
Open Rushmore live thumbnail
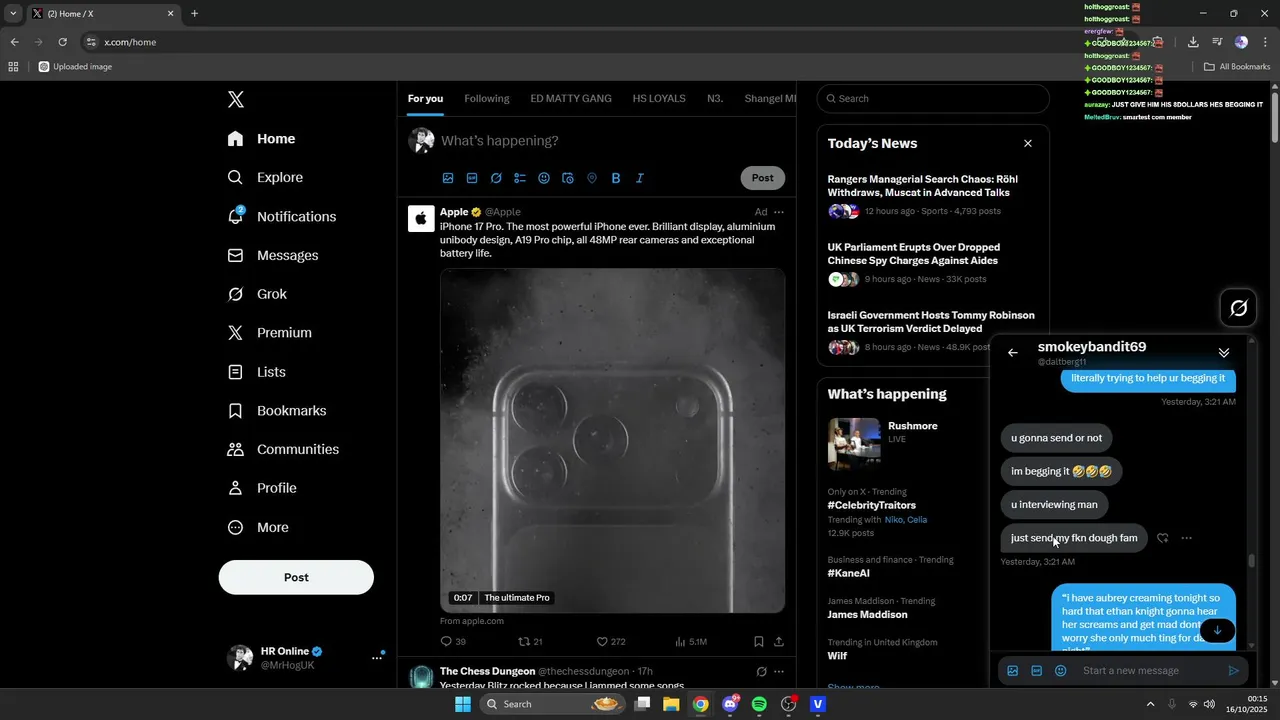pyautogui.click(x=854, y=444)
